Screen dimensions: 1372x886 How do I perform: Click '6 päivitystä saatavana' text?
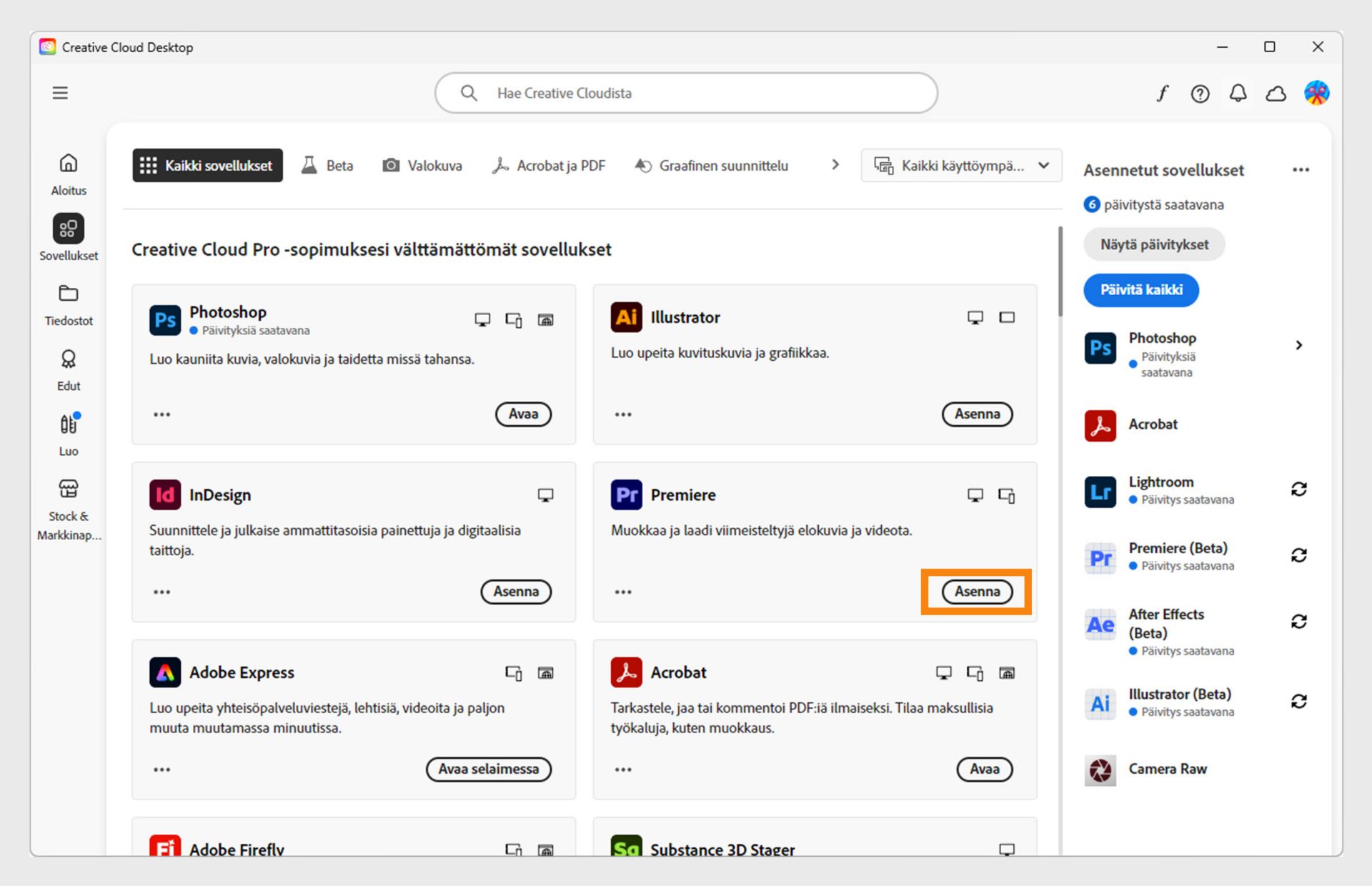coord(1163,205)
